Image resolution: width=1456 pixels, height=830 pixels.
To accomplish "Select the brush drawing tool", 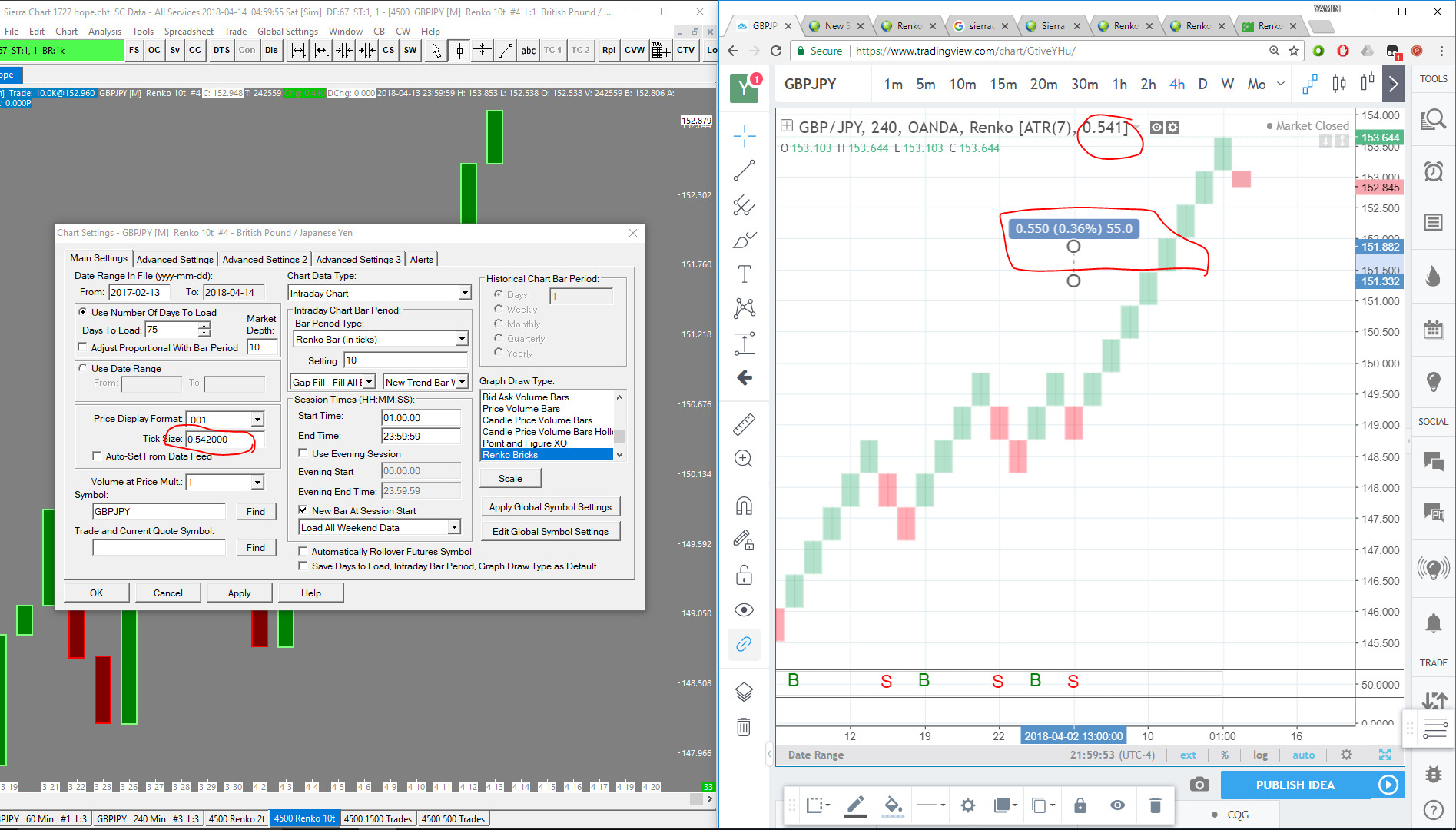I will point(744,240).
